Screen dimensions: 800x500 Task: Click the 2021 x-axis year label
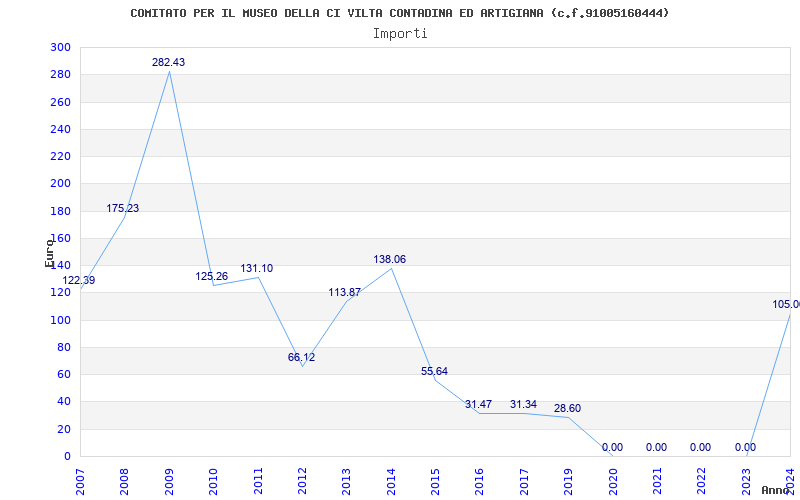point(657,481)
